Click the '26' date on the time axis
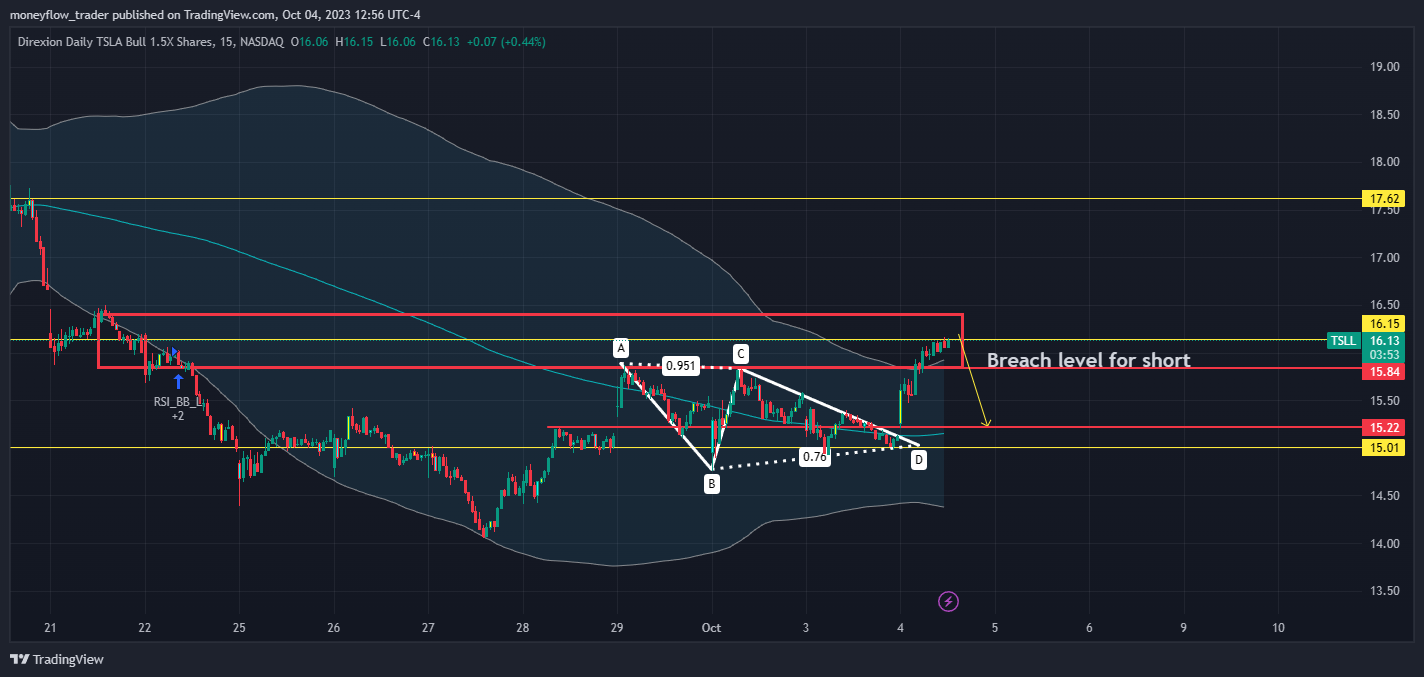This screenshot has width=1424, height=677. click(334, 627)
